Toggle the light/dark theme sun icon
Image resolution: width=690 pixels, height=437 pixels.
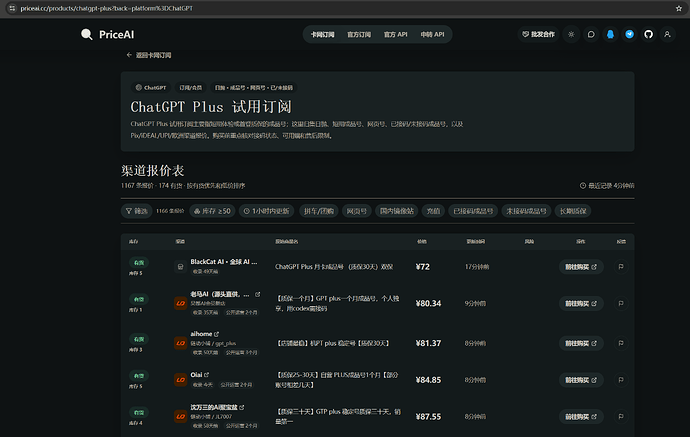(x=571, y=34)
